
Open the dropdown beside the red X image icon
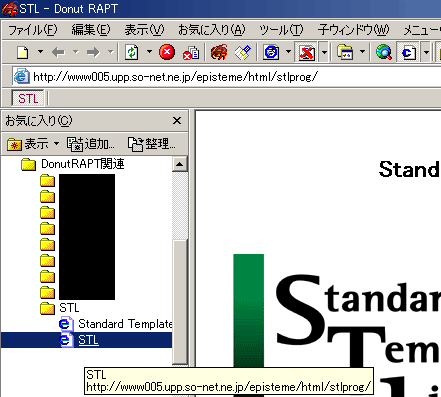tap(324, 52)
